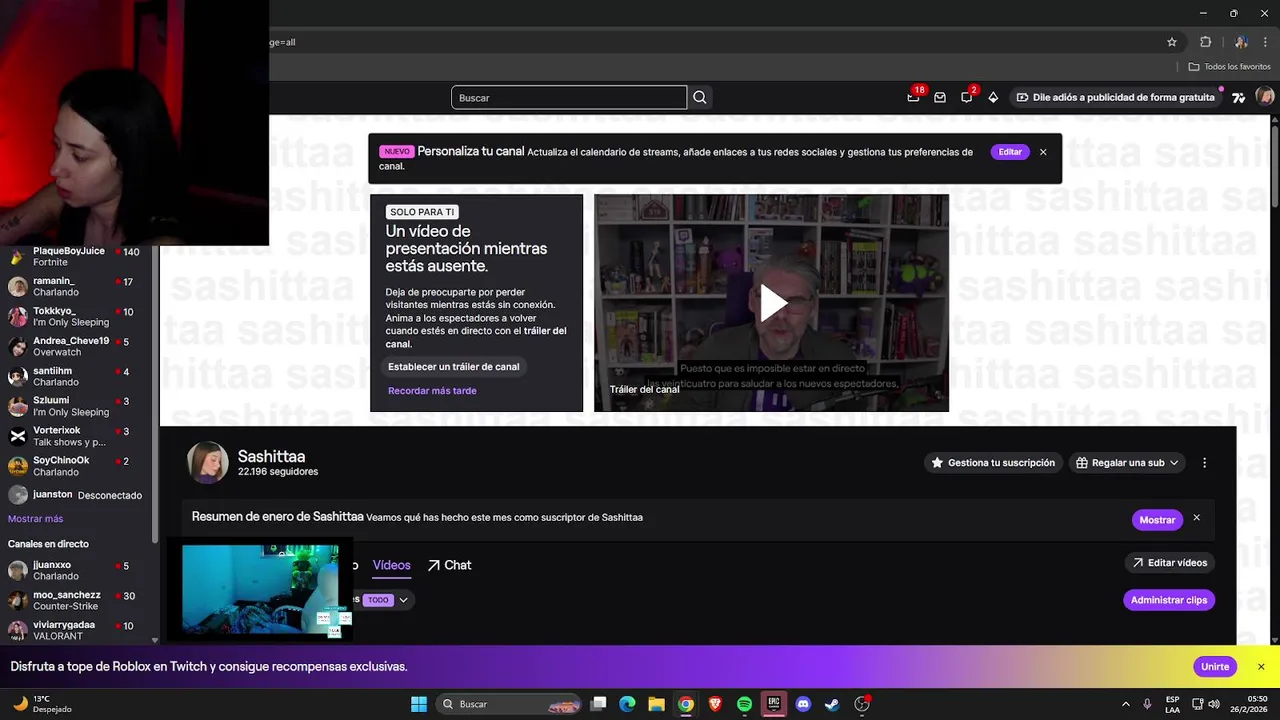Click Dile adiós a publicidad button

1115,97
